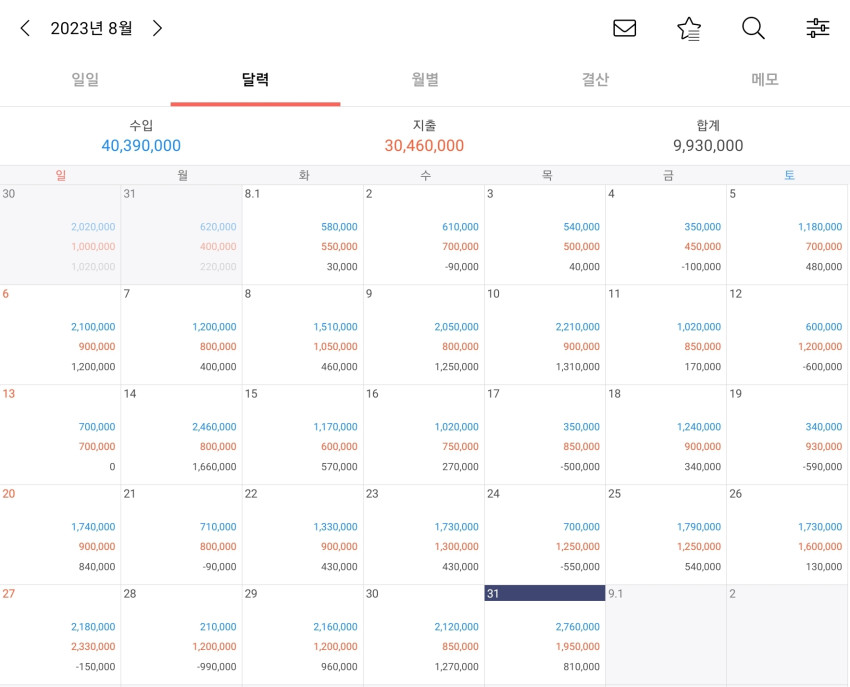Open the envelope messages icon
The width and height of the screenshot is (850, 687).
point(624,28)
